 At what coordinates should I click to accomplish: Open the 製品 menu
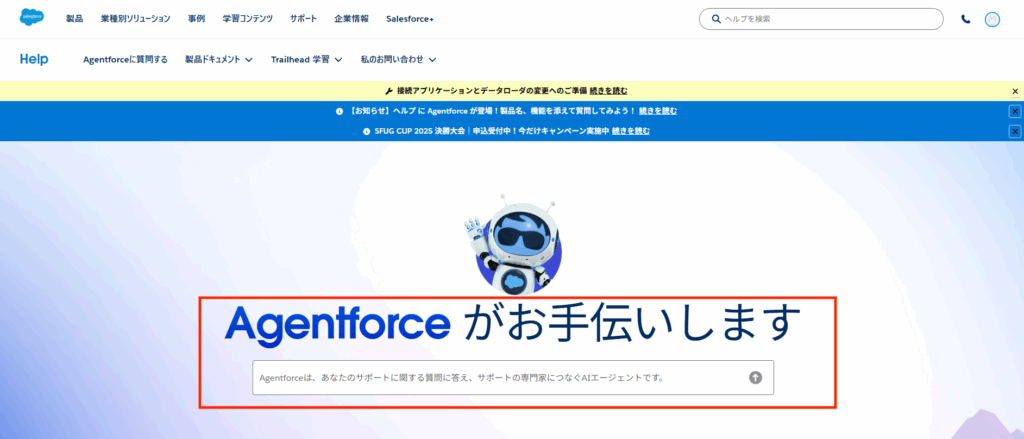click(x=75, y=19)
